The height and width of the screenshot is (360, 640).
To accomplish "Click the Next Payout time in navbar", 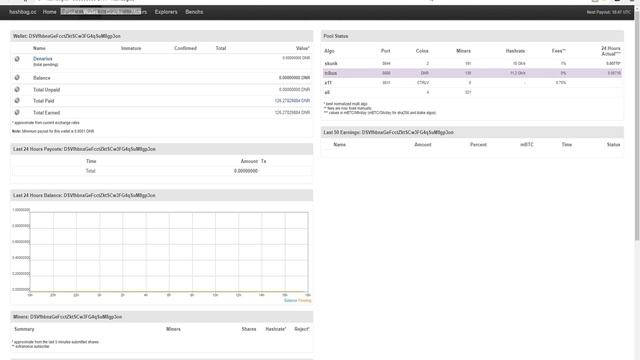I will 609,12.
